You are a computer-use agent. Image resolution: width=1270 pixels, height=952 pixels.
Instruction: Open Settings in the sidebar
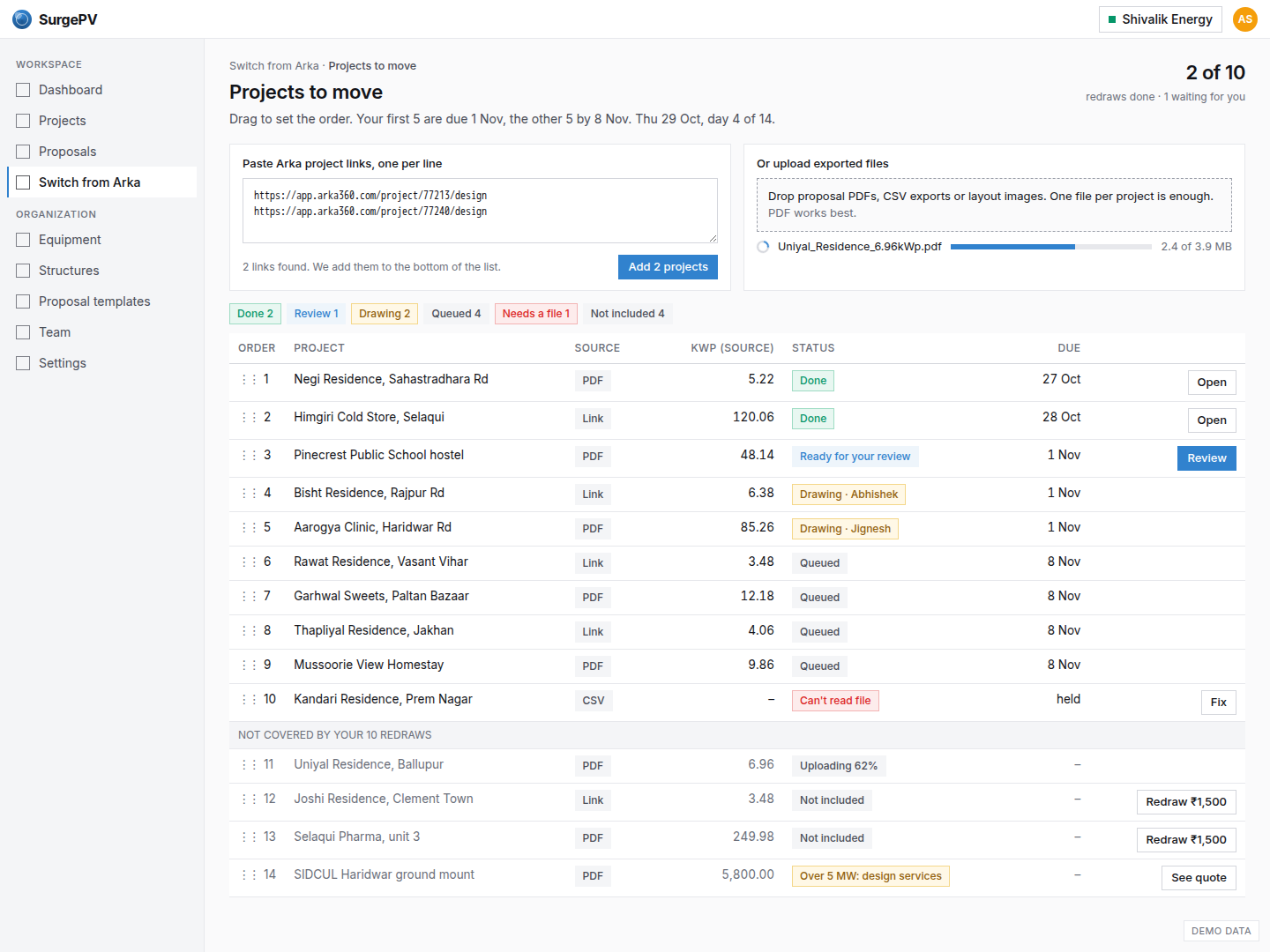(102, 363)
